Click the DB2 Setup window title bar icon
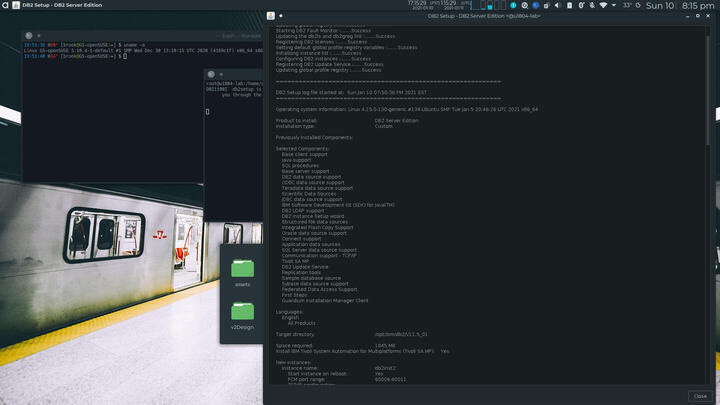The height and width of the screenshot is (405, 720). [x=270, y=16]
